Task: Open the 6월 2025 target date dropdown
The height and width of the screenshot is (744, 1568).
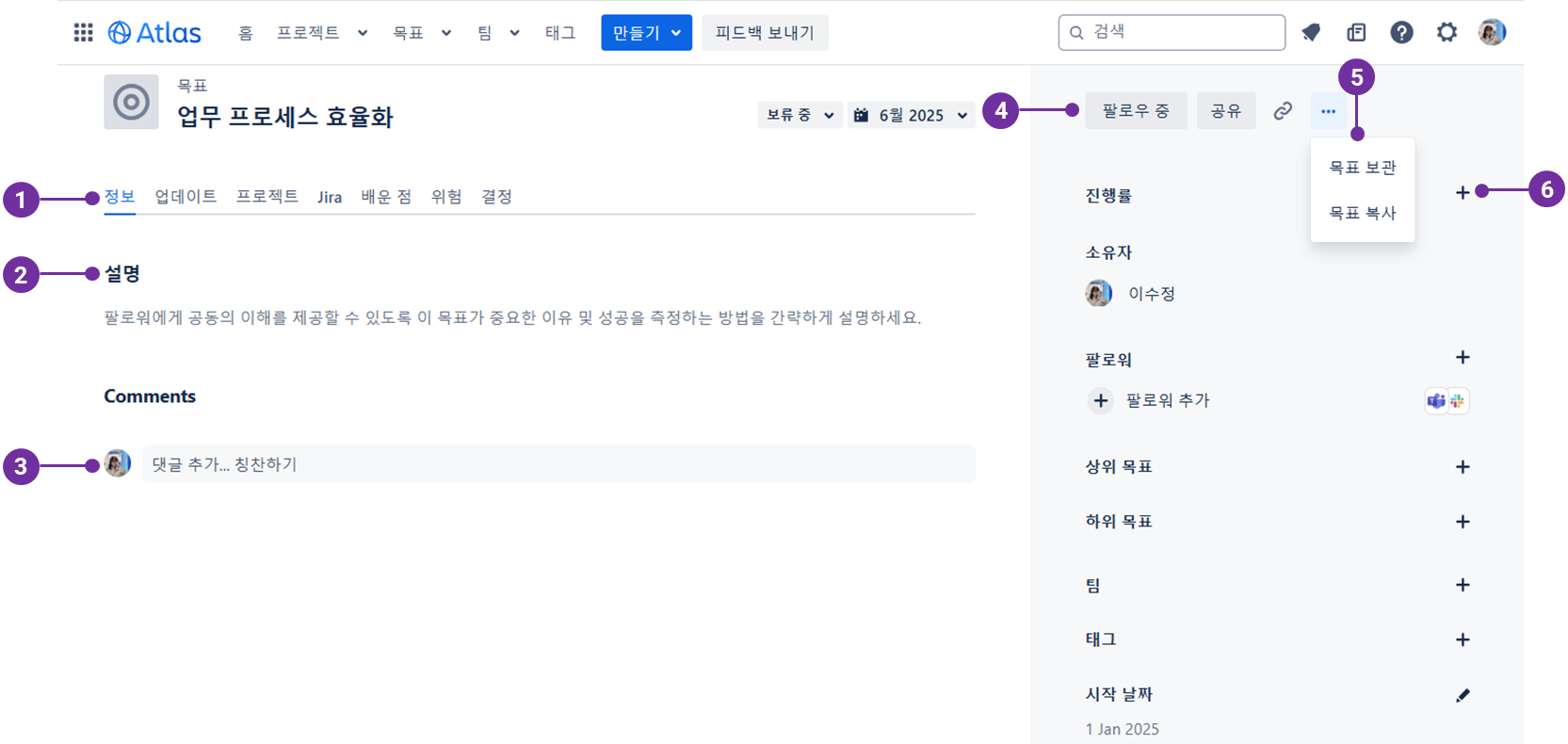Action: click(x=911, y=115)
